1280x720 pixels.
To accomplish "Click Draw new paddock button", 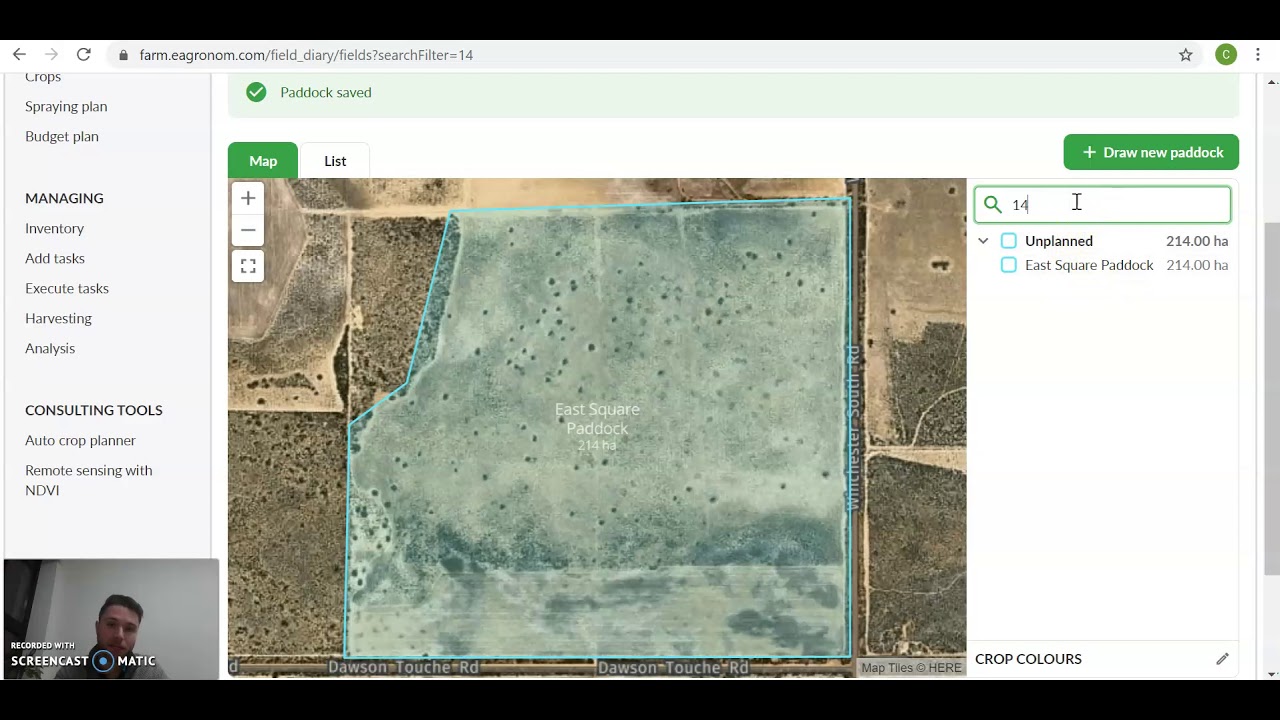I will pyautogui.click(x=1151, y=152).
